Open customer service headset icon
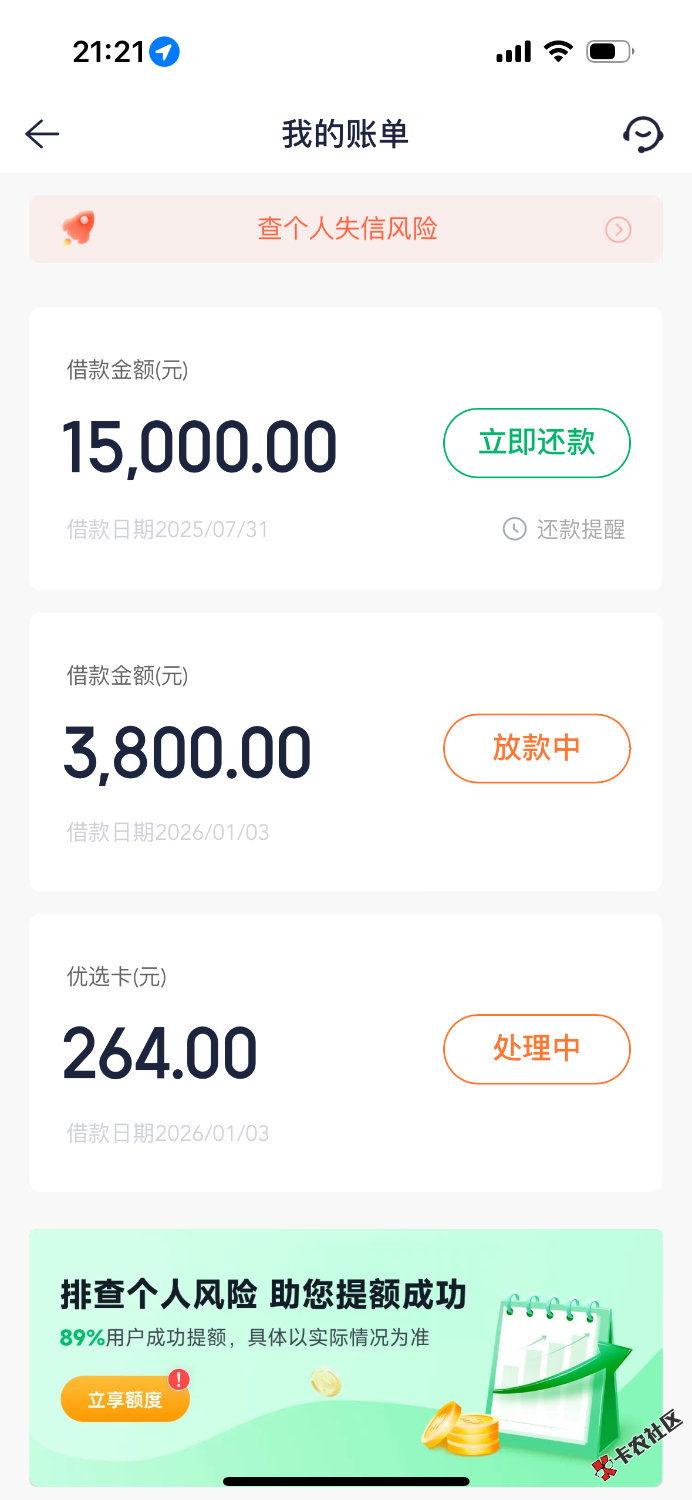692x1500 pixels. pyautogui.click(x=642, y=134)
